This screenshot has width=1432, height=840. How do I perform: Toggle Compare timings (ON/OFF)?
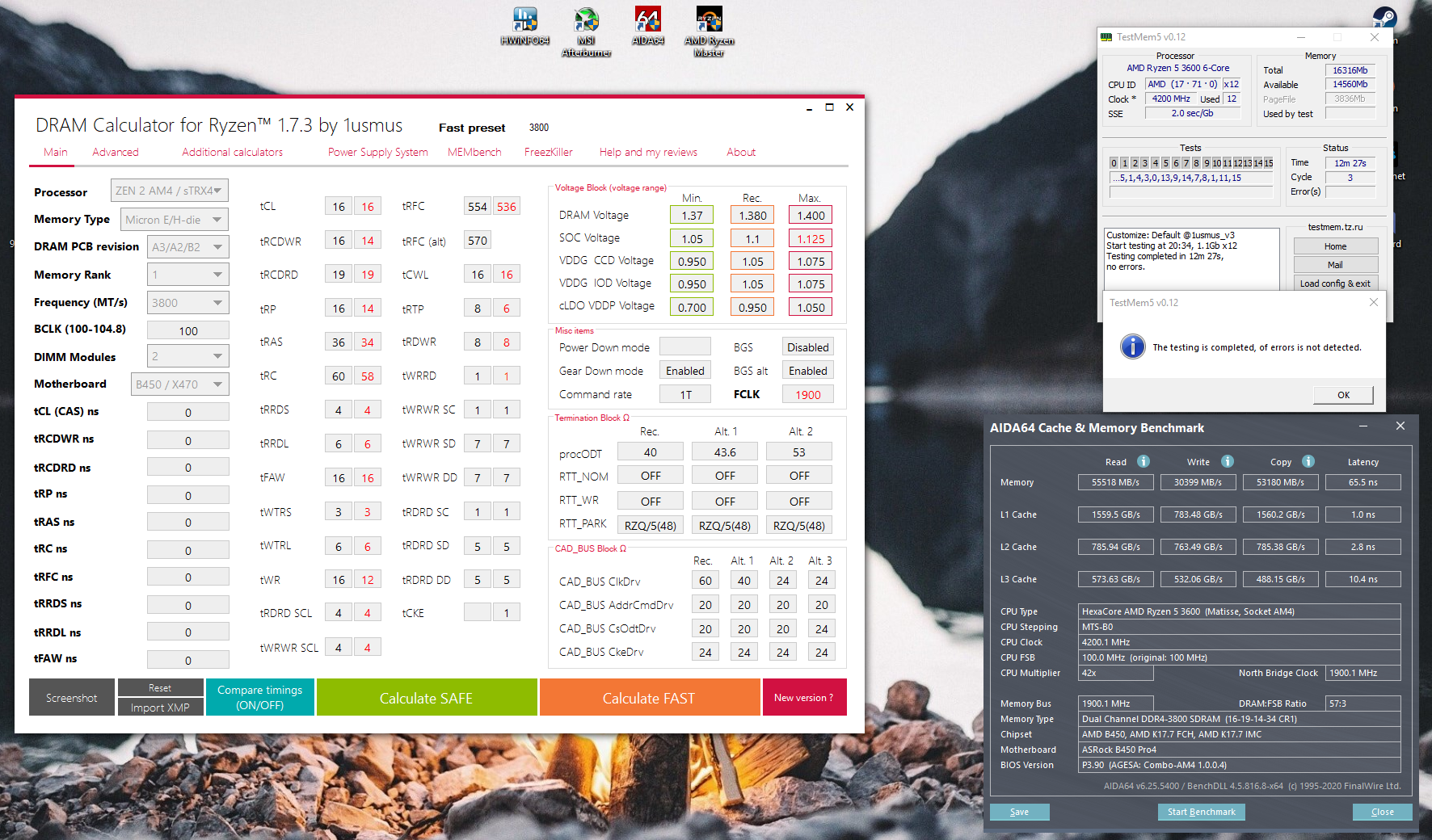point(260,697)
